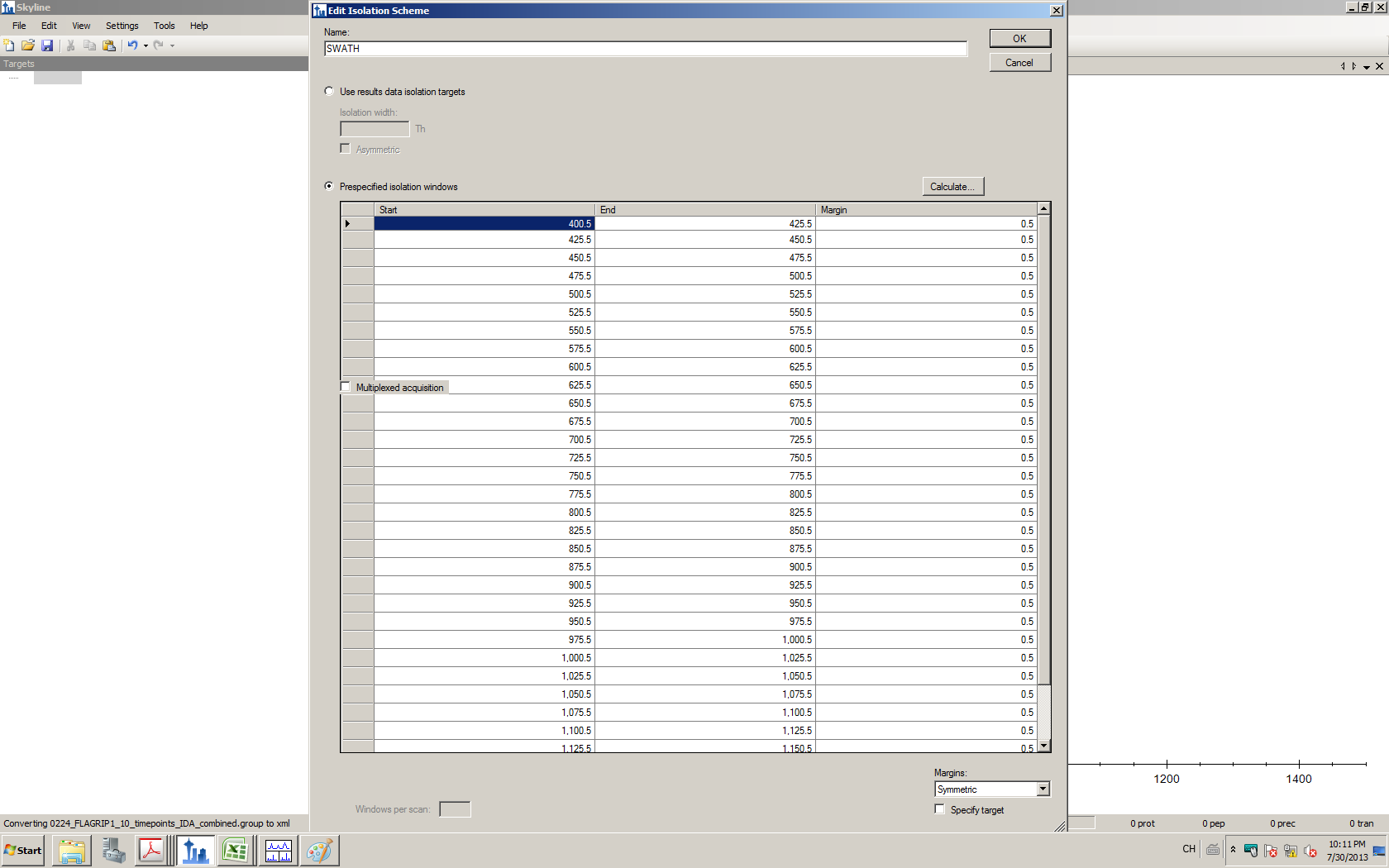Click the scrollbar down arrow in windows grid
This screenshot has width=1389, height=868.
[1044, 746]
